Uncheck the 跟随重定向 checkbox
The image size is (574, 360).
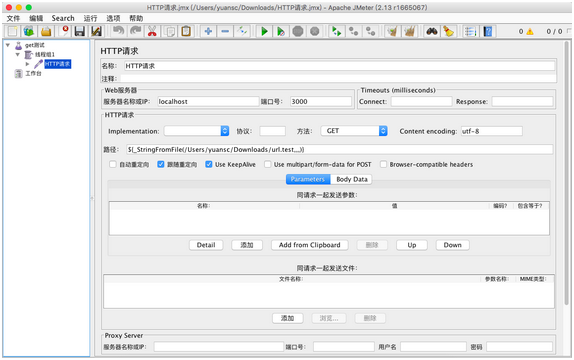[161, 164]
